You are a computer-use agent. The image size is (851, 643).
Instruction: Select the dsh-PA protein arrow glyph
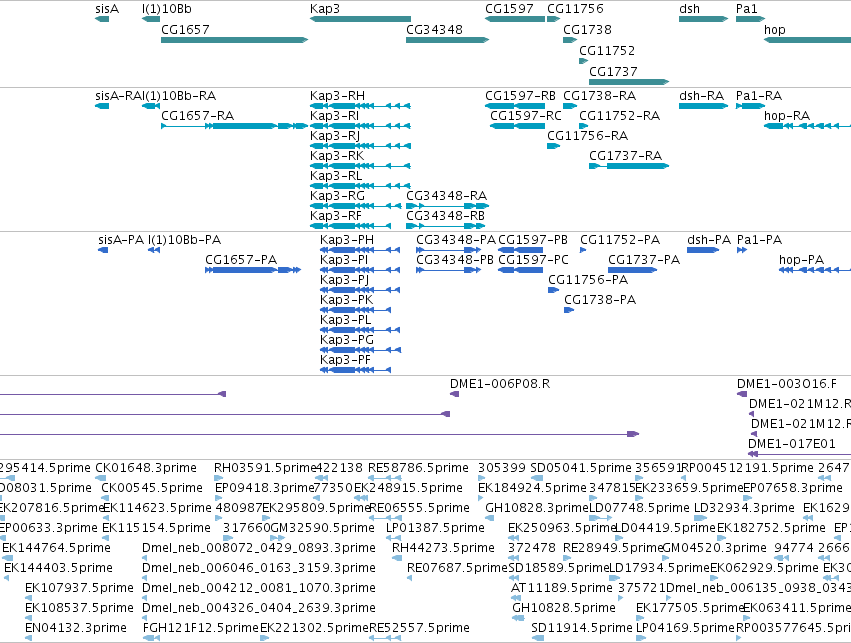(703, 250)
